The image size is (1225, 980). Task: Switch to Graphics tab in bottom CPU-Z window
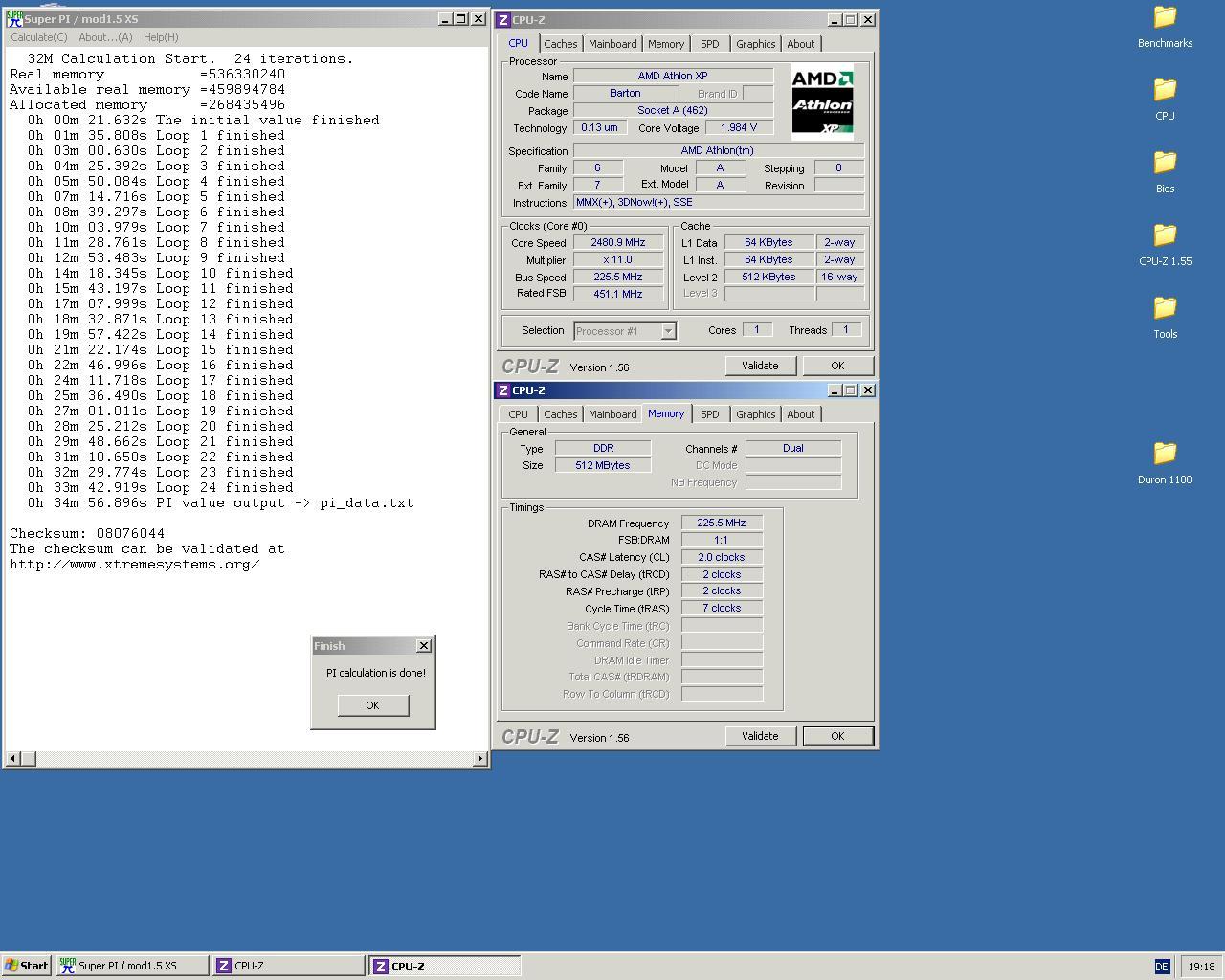pos(755,414)
